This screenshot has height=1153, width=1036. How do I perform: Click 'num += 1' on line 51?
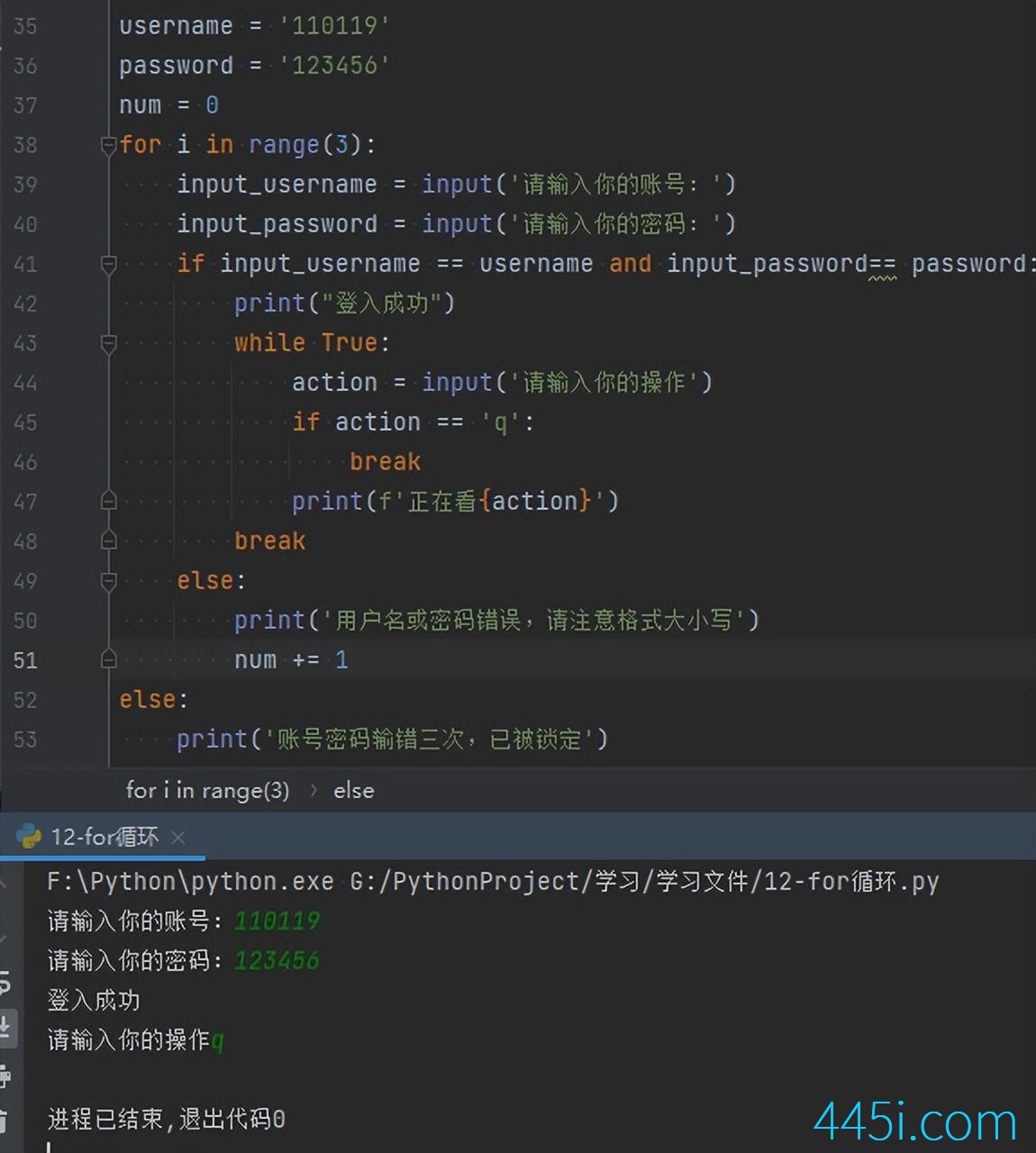[291, 659]
